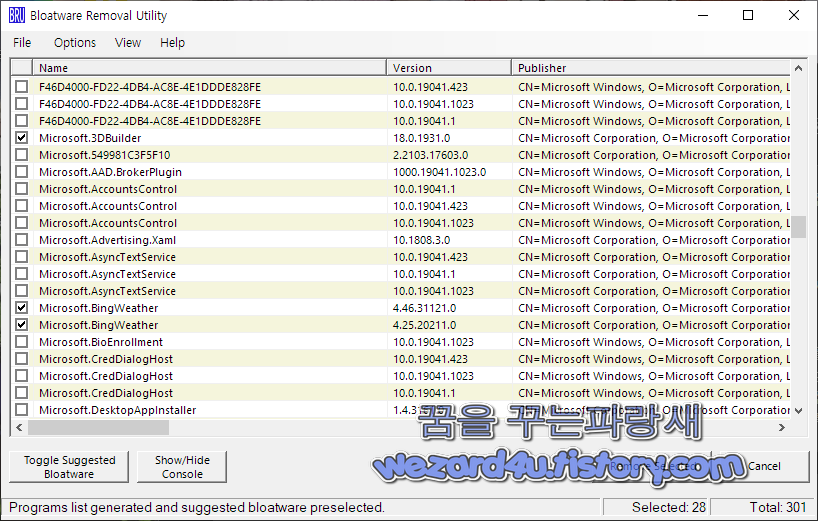Sort by the Publisher column header
818x521 pixels.
(651, 68)
